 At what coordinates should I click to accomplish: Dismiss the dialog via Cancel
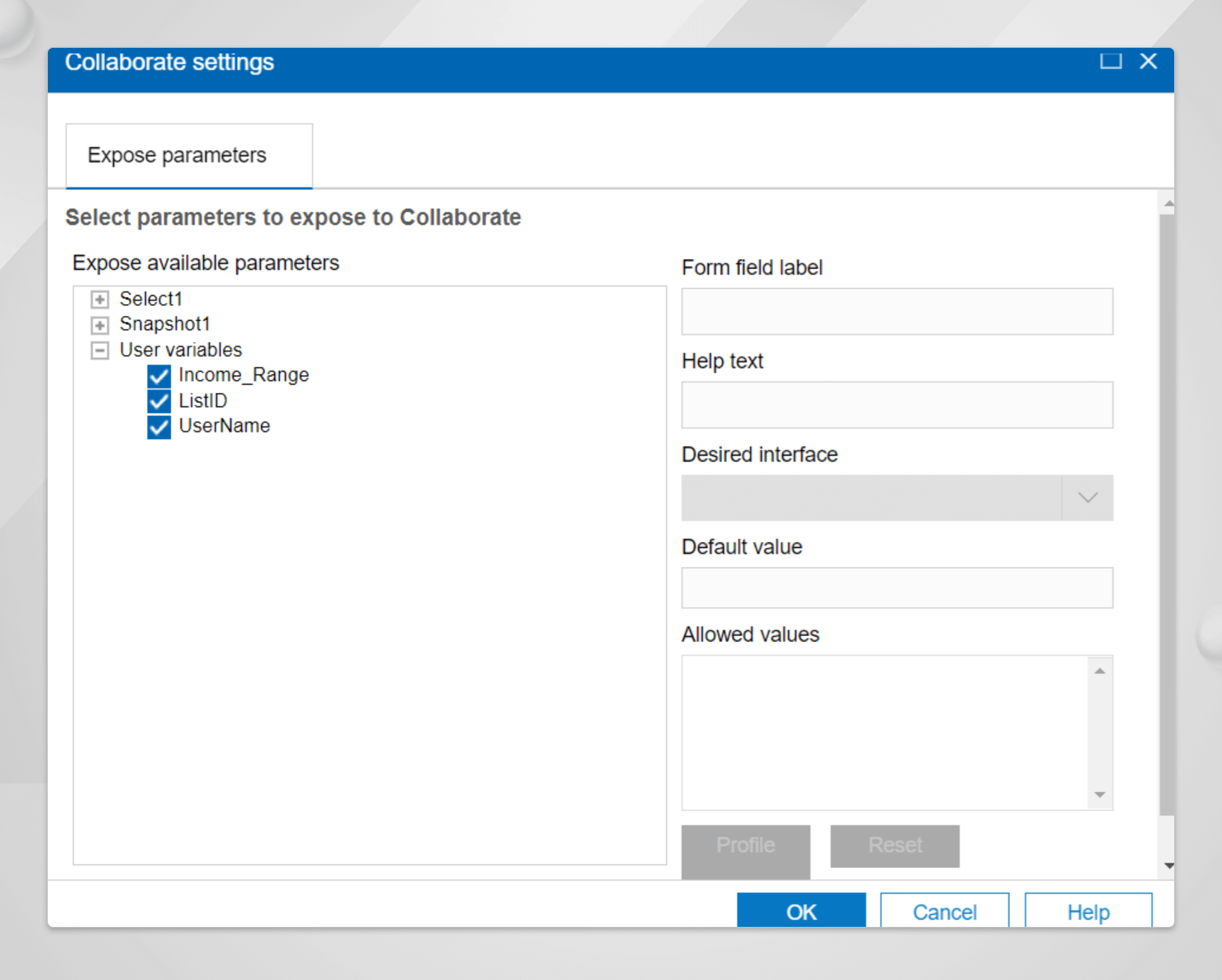click(944, 912)
